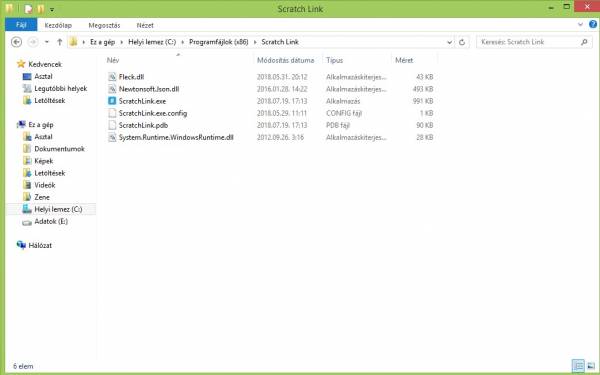Viewport: 600px width, 375px height.
Task: Click the Fleck.dll file name
Action: 131,77
